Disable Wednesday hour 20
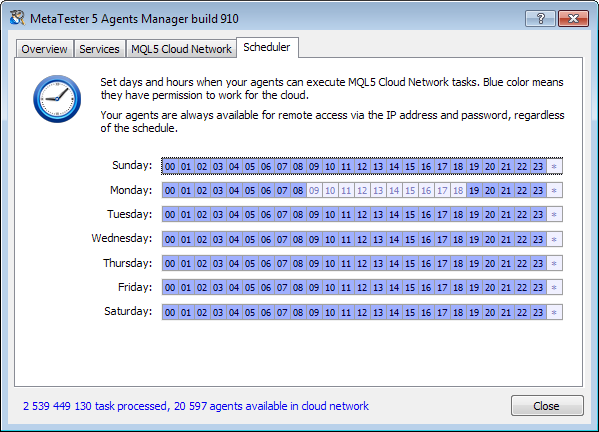Image resolution: width=599 pixels, height=432 pixels. click(x=490, y=239)
